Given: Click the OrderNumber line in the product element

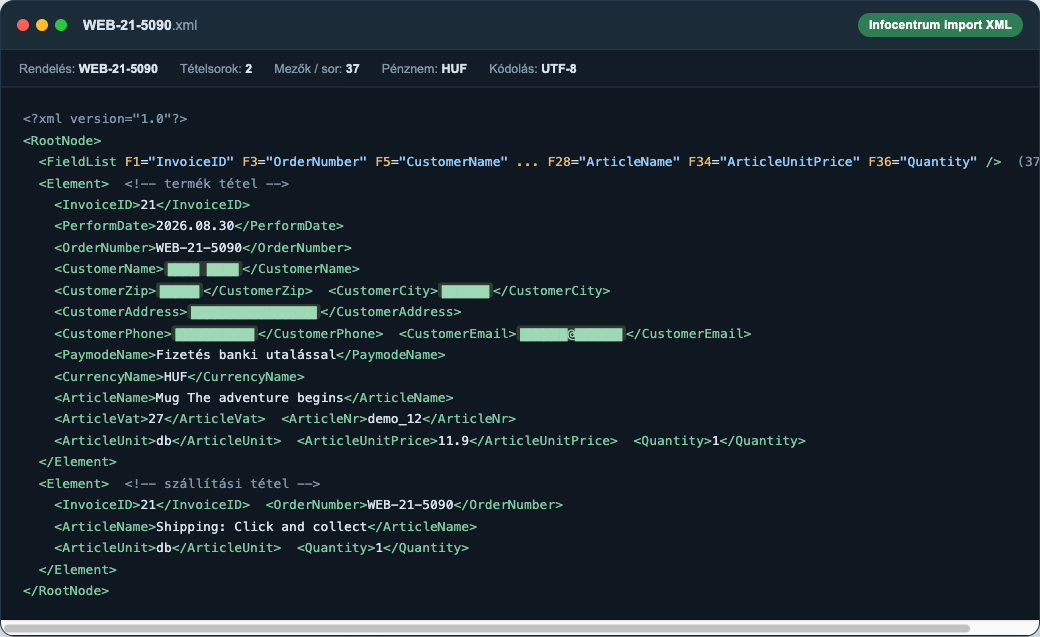Looking at the screenshot, I should 203,248.
